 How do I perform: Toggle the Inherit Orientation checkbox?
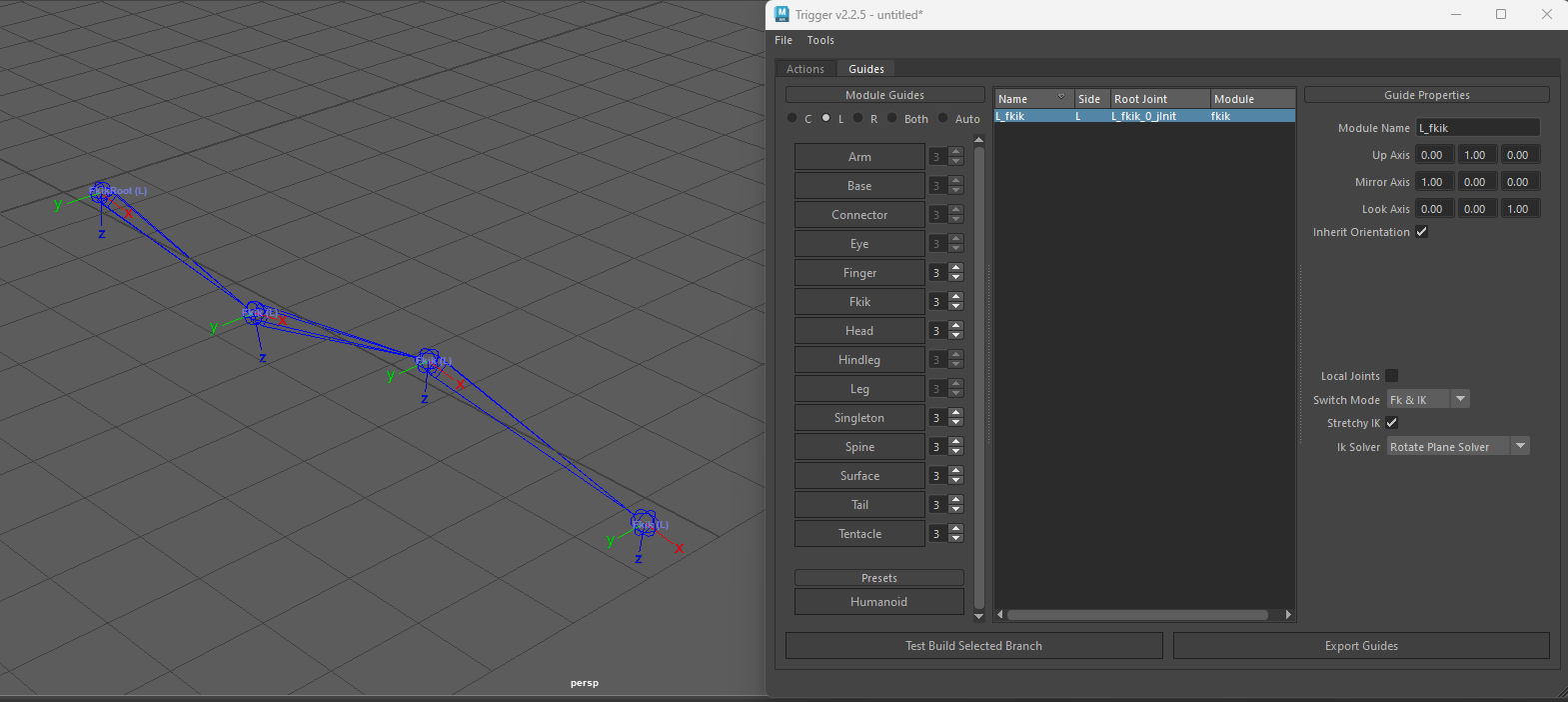1421,232
